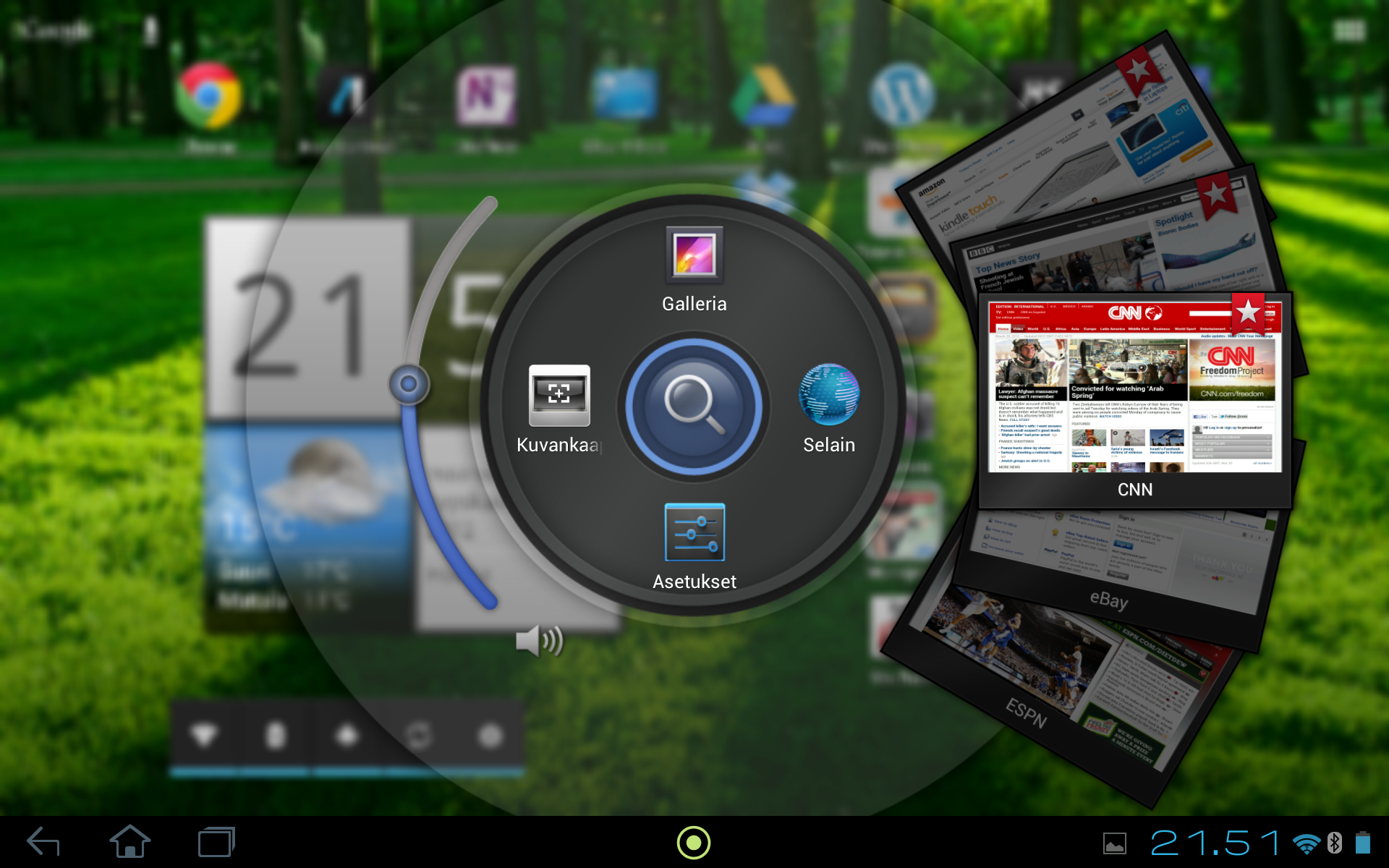Tap the Kuvankaappaus screenshot icon
The height and width of the screenshot is (868, 1389).
tap(559, 396)
